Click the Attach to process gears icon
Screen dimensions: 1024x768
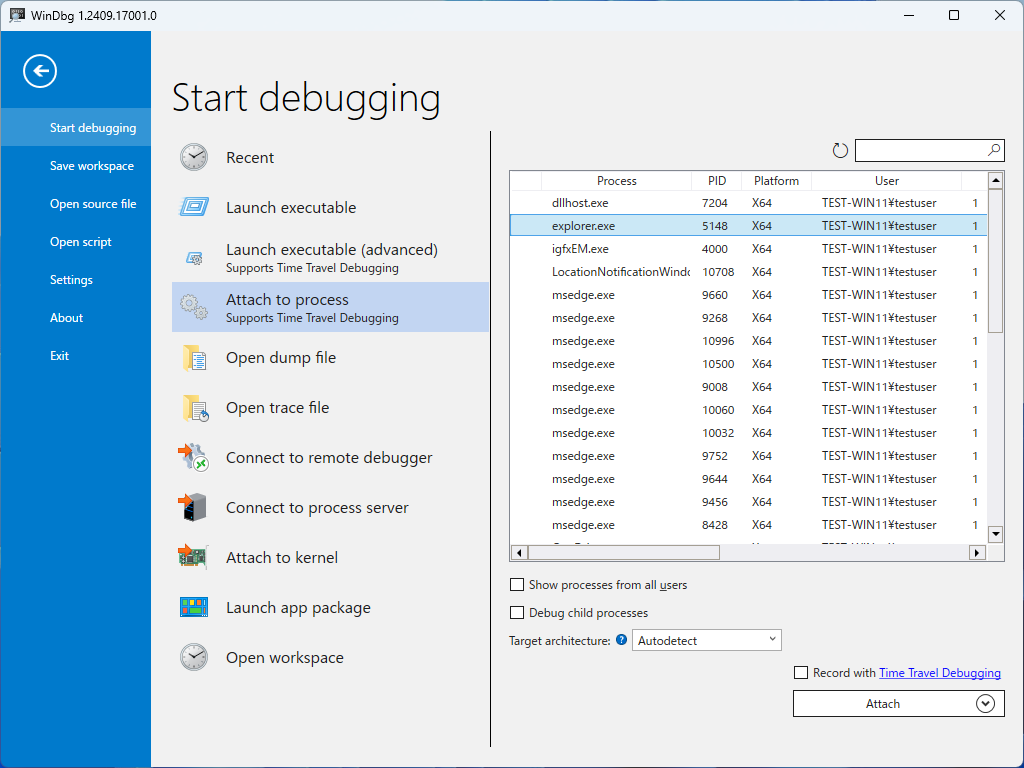tap(194, 307)
